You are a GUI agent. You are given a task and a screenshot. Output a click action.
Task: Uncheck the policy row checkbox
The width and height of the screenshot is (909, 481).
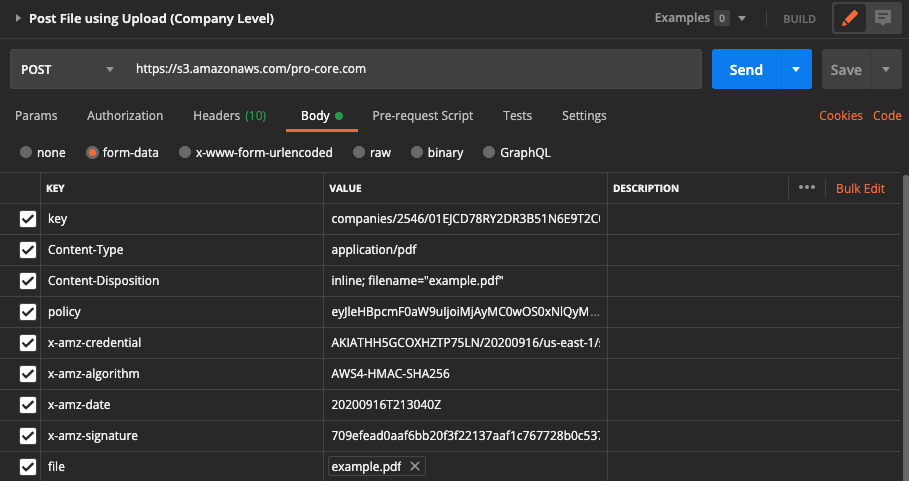pos(28,312)
